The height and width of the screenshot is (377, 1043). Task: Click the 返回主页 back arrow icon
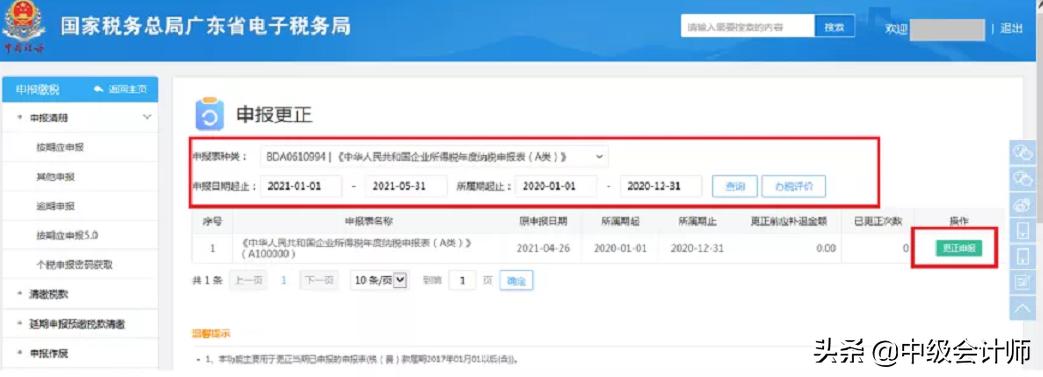coord(99,89)
